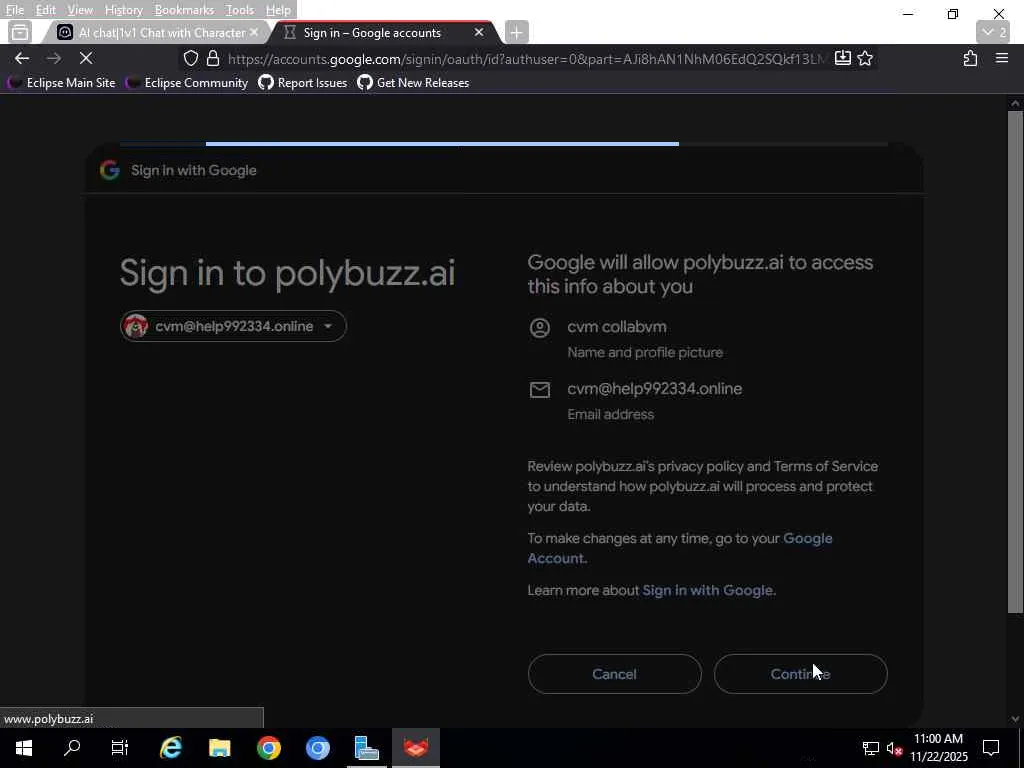Launch Internet Explorer from taskbar

(170, 748)
